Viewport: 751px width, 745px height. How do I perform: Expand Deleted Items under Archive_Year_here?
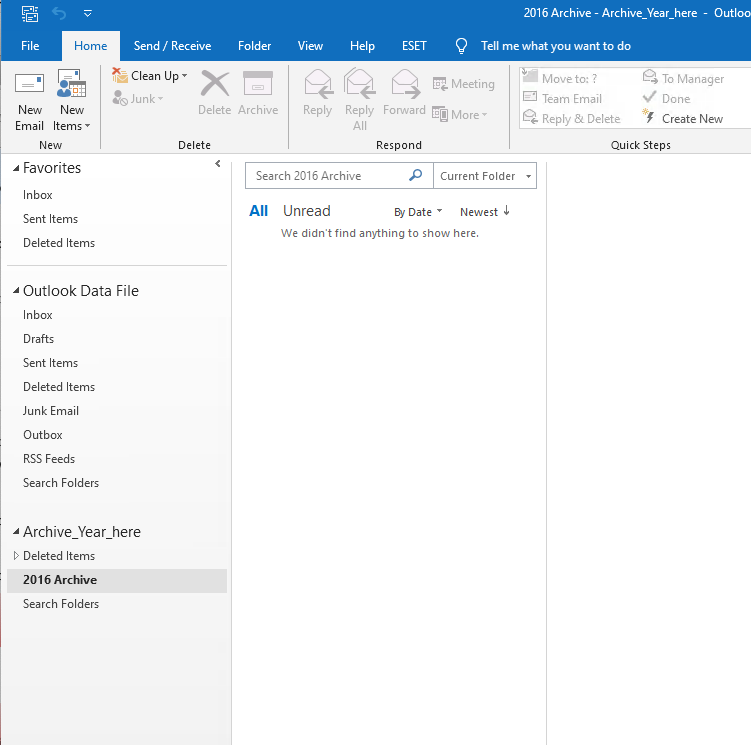pos(15,556)
